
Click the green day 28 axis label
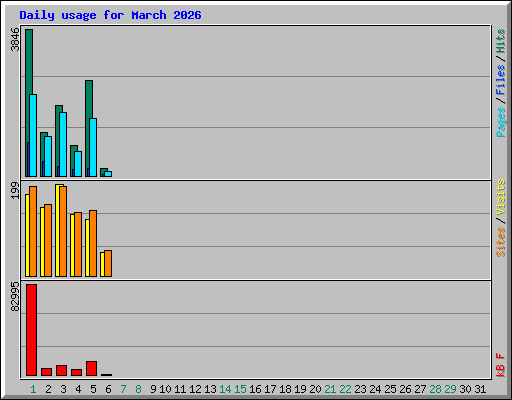point(435,389)
